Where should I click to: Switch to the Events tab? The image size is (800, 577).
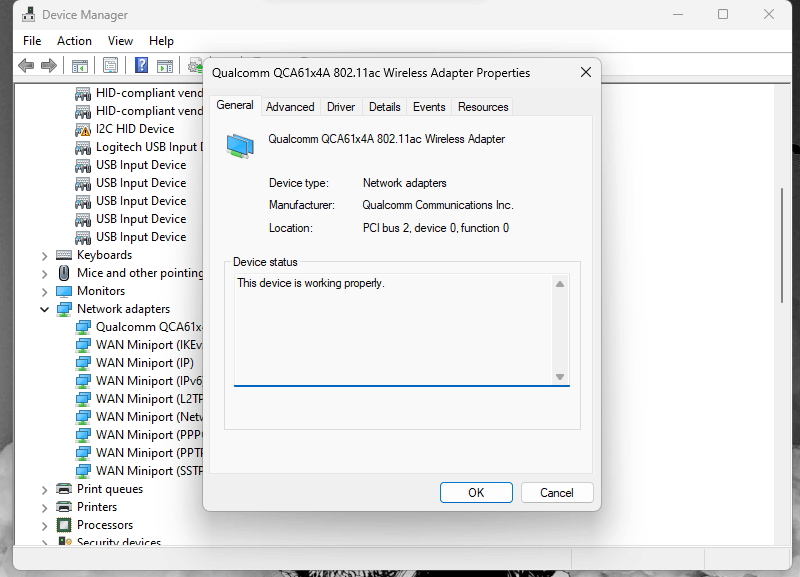pos(429,107)
